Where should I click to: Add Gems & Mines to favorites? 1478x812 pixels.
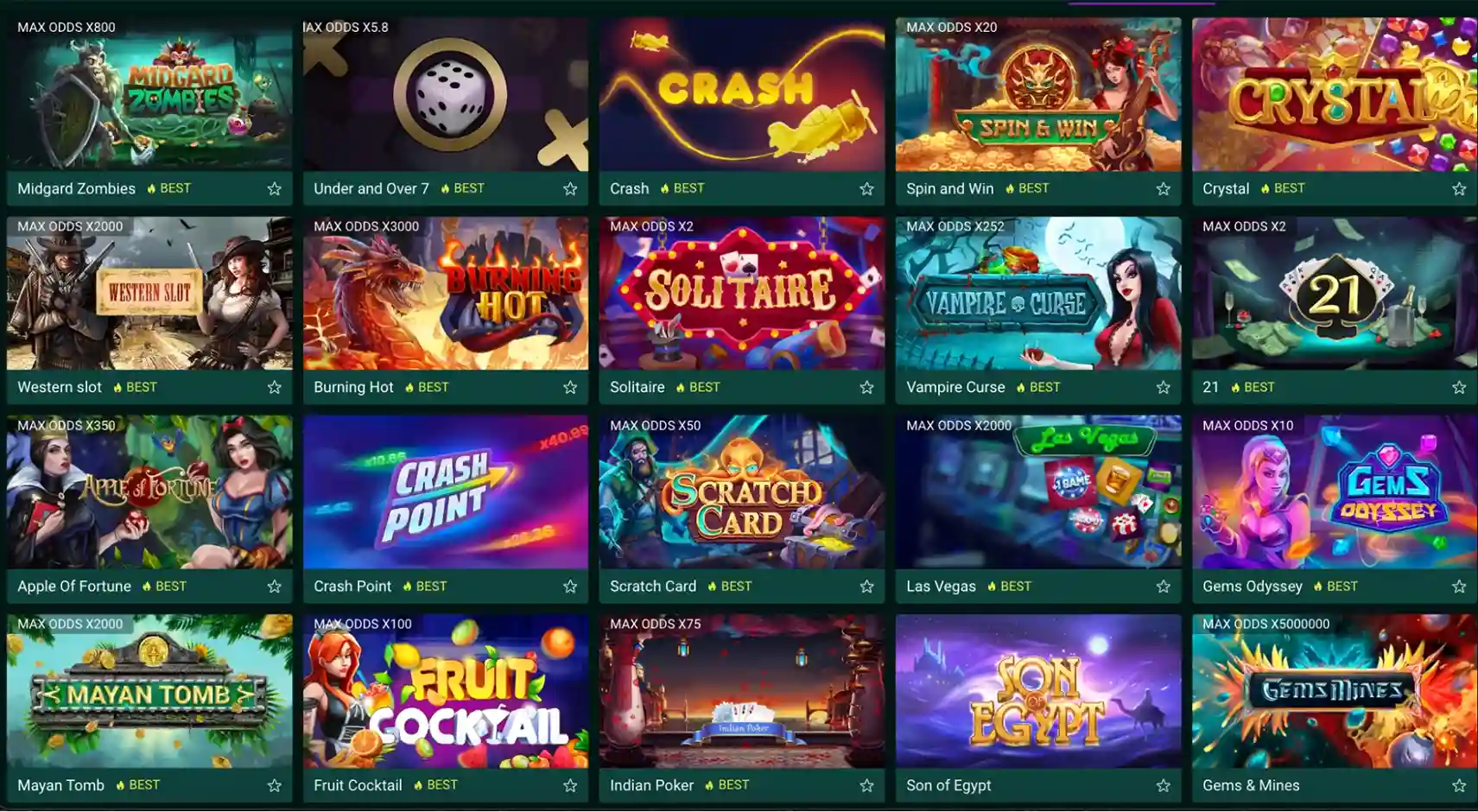(1459, 785)
